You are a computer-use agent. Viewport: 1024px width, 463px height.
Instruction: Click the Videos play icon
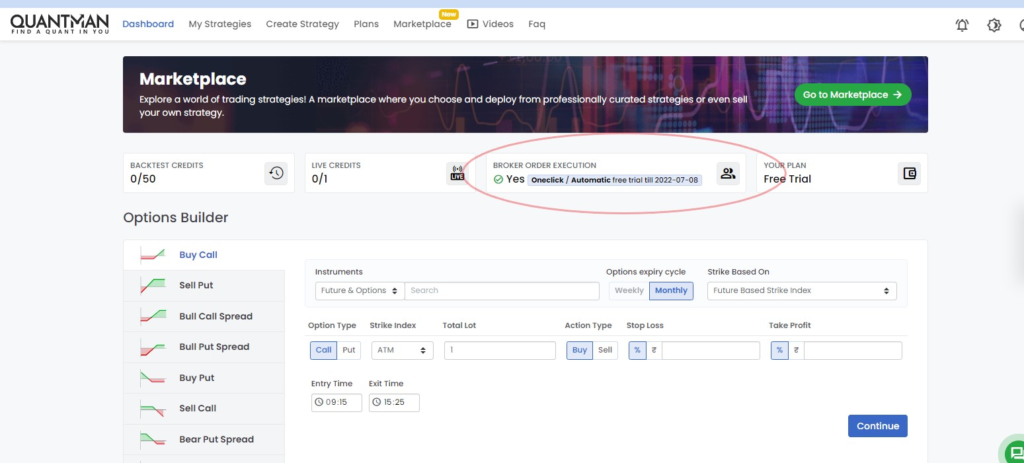473,24
